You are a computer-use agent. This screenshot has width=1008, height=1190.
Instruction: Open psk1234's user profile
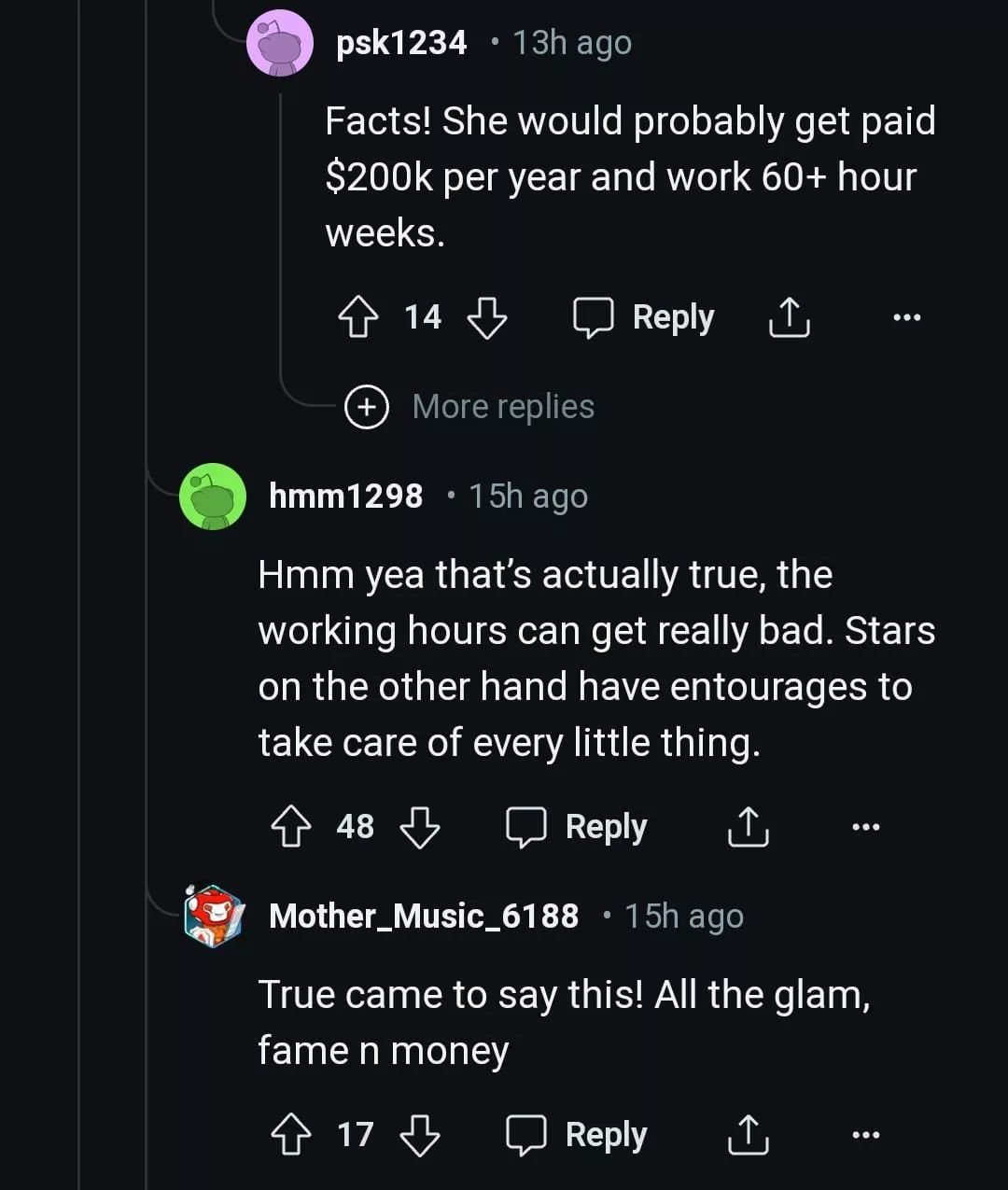[x=401, y=43]
